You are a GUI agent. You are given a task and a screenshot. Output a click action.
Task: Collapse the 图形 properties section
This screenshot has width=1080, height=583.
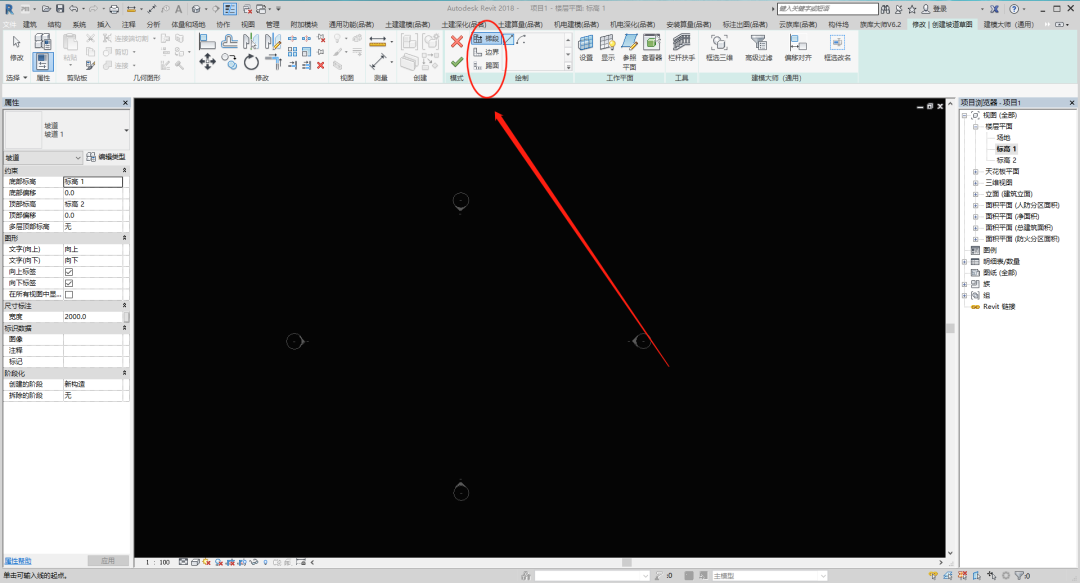pyautogui.click(x=125, y=238)
